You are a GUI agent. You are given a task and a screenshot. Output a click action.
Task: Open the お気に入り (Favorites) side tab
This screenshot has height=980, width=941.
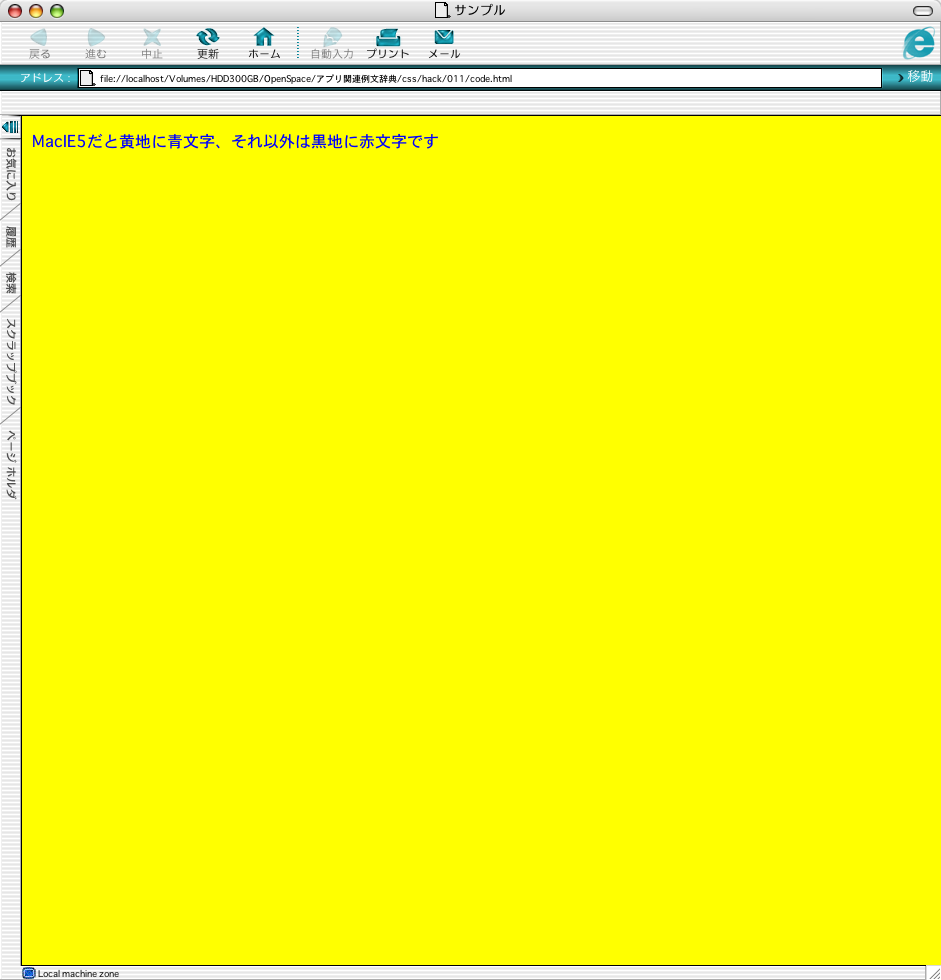pyautogui.click(x=10, y=173)
